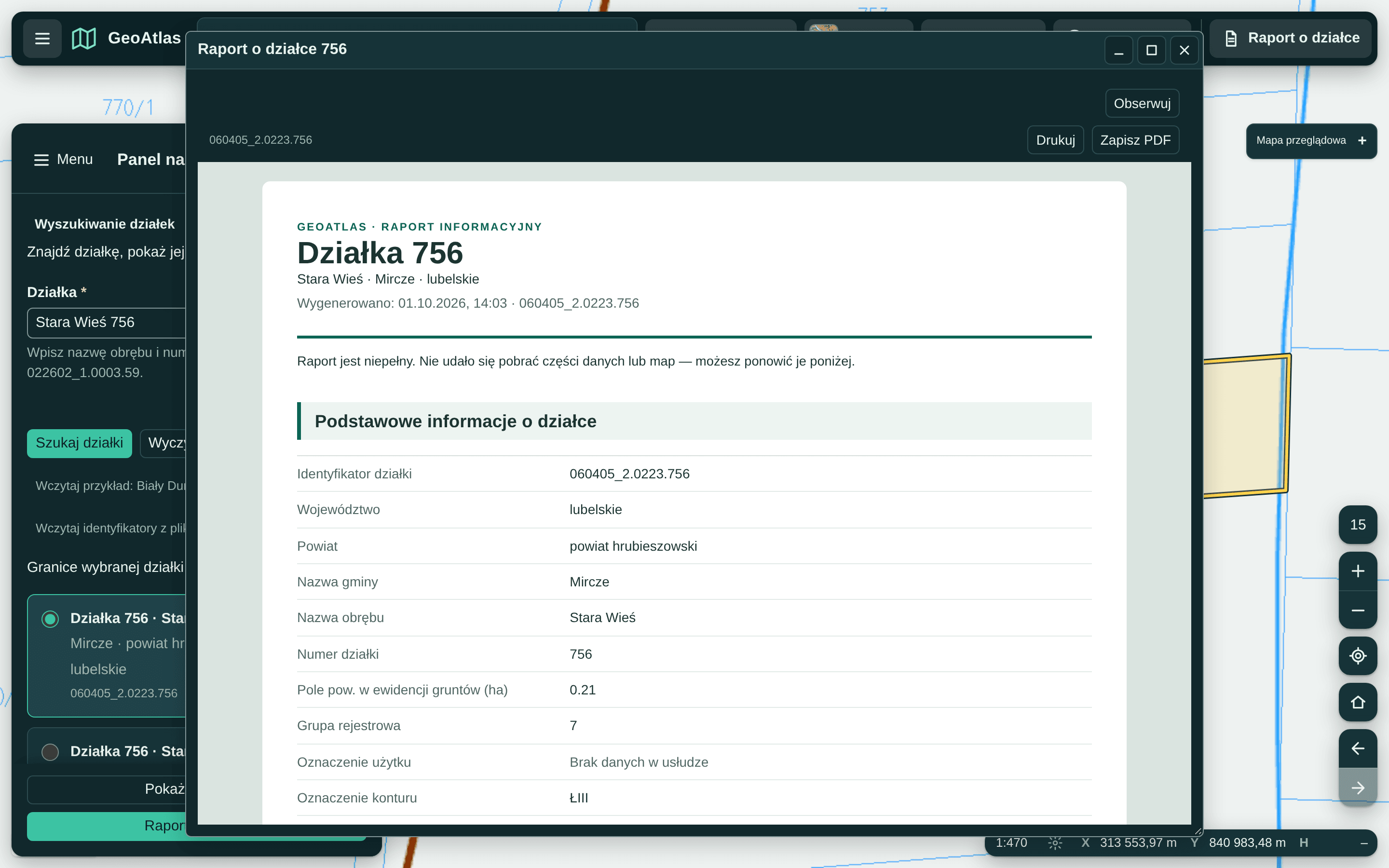Screen dimensions: 1389x868
Task: Click the powiat hrubieszowski table value
Action: (x=633, y=546)
